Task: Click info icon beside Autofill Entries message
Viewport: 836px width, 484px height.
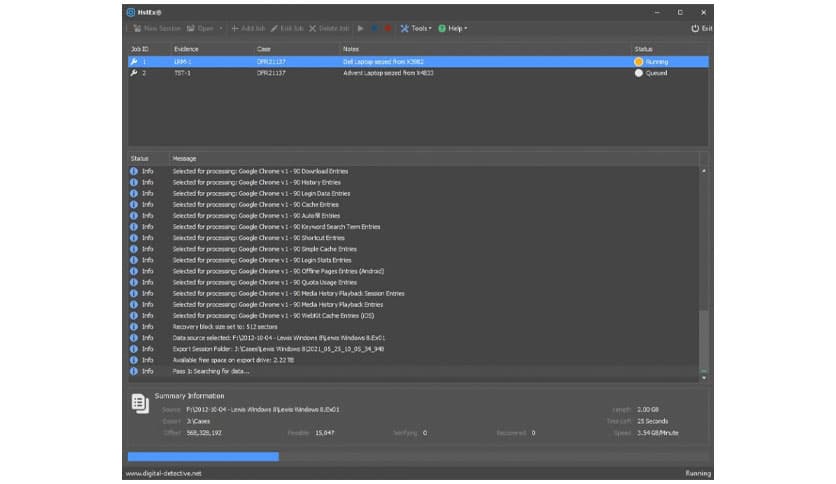Action: [134, 216]
